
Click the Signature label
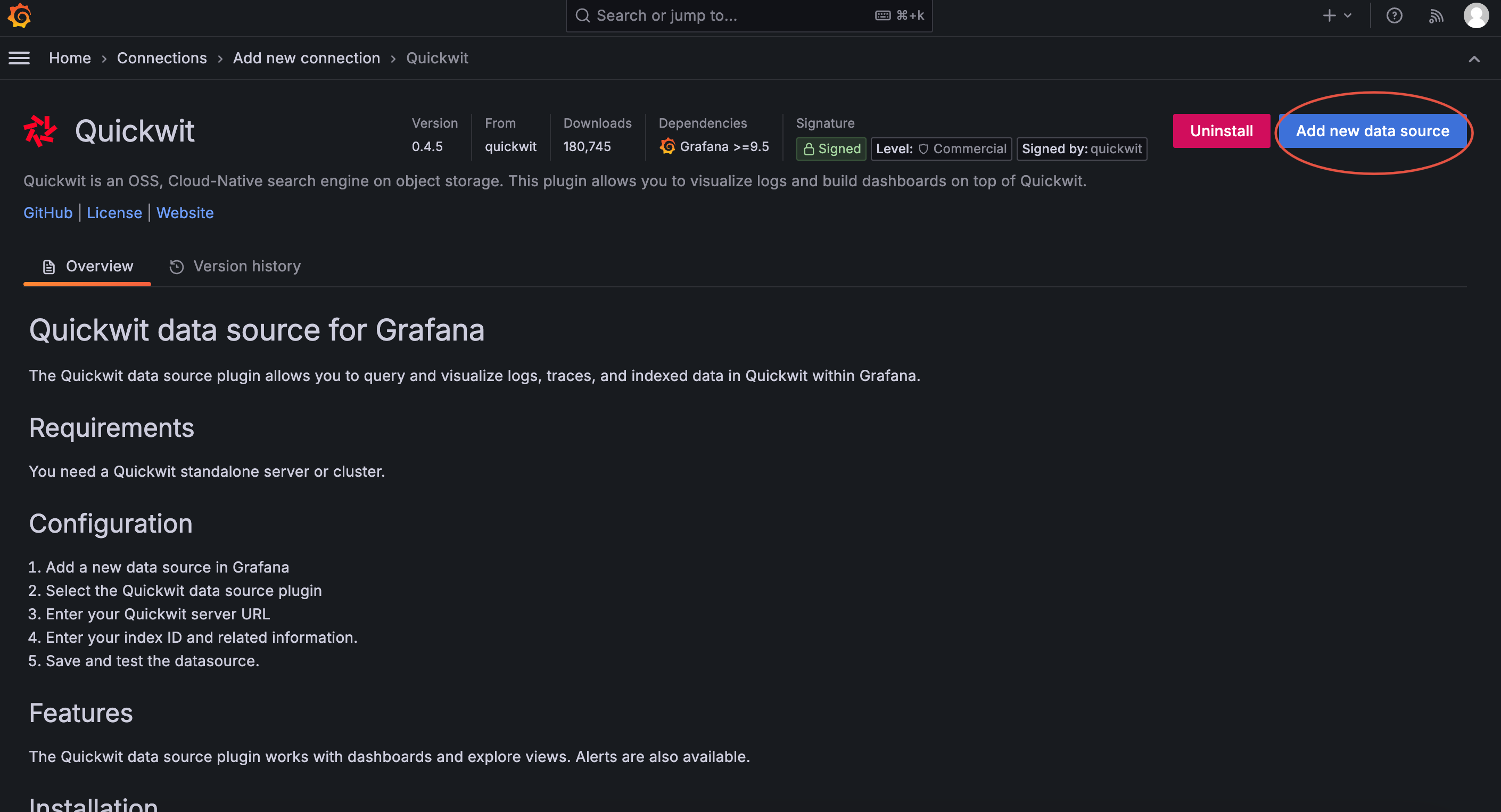[825, 123]
